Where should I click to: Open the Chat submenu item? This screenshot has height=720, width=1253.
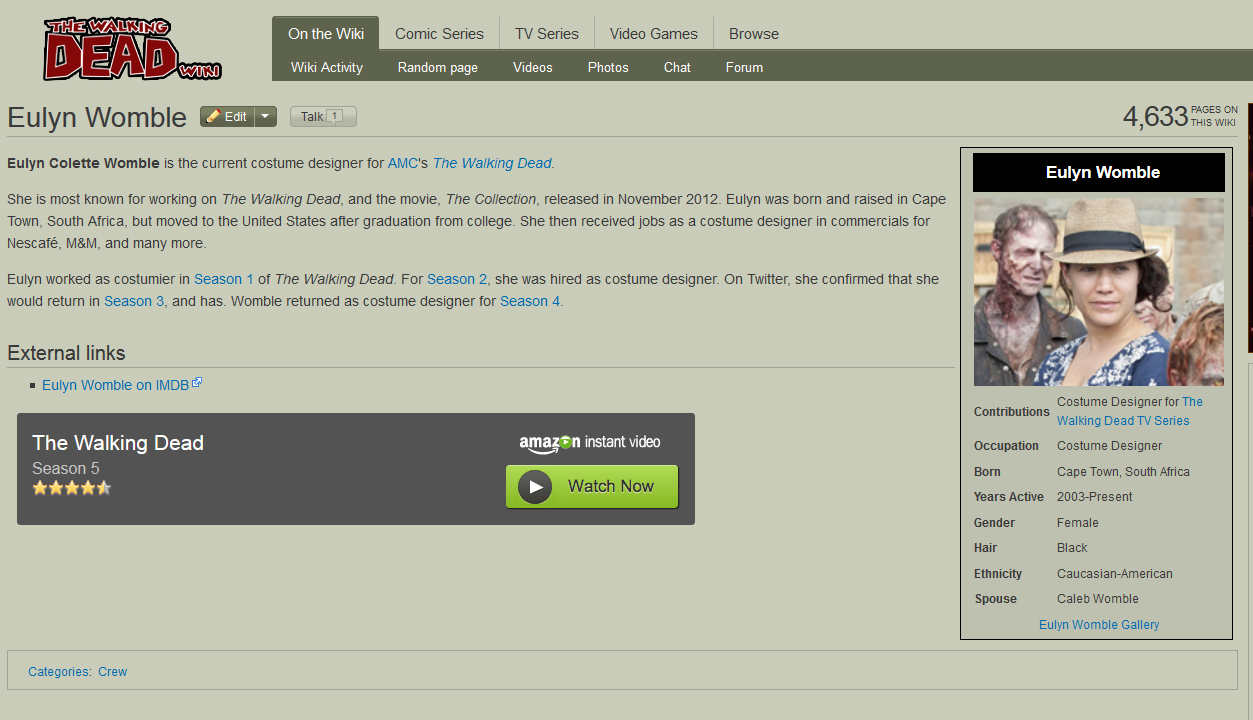click(677, 67)
